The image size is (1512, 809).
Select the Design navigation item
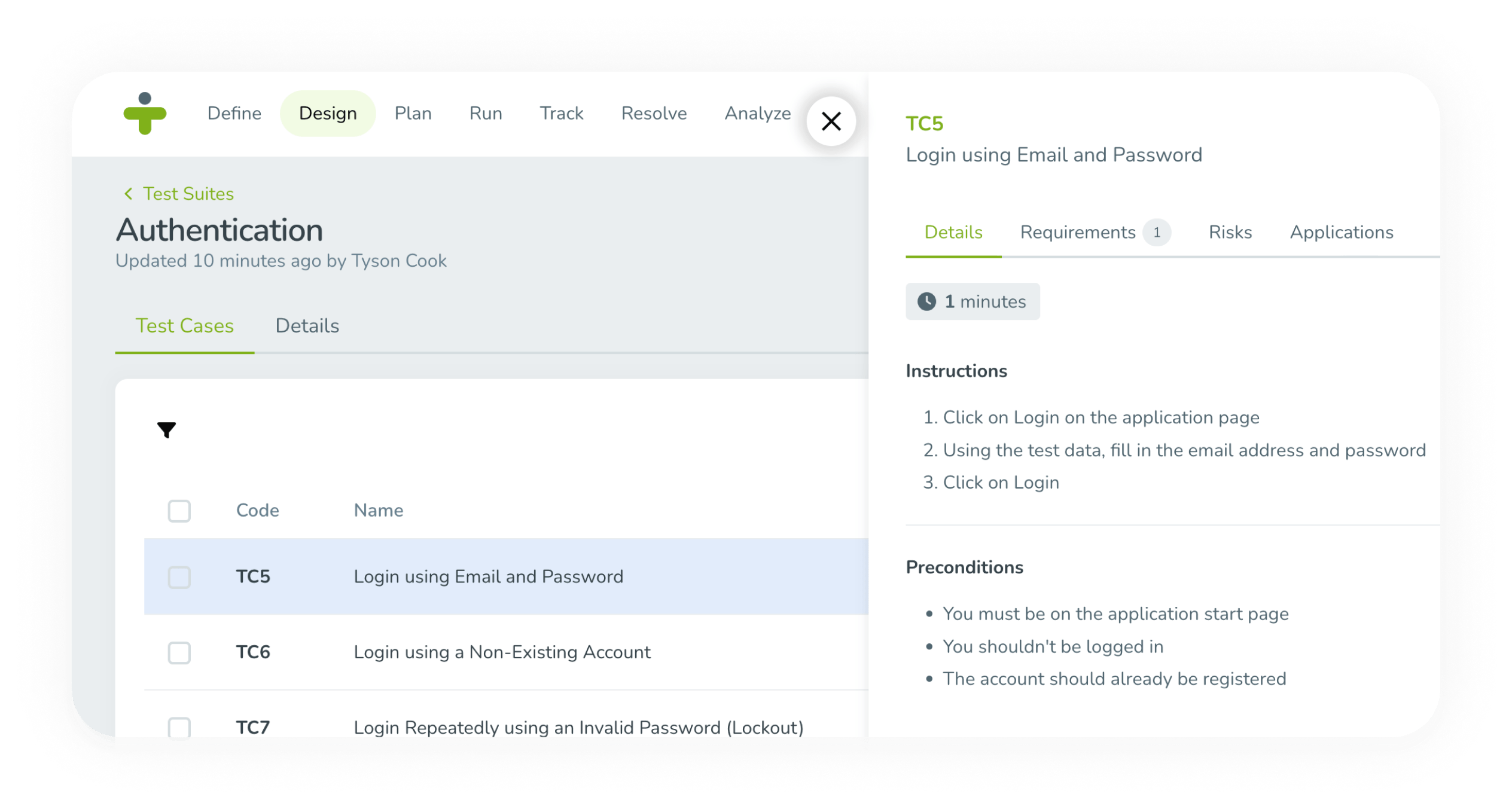328,113
